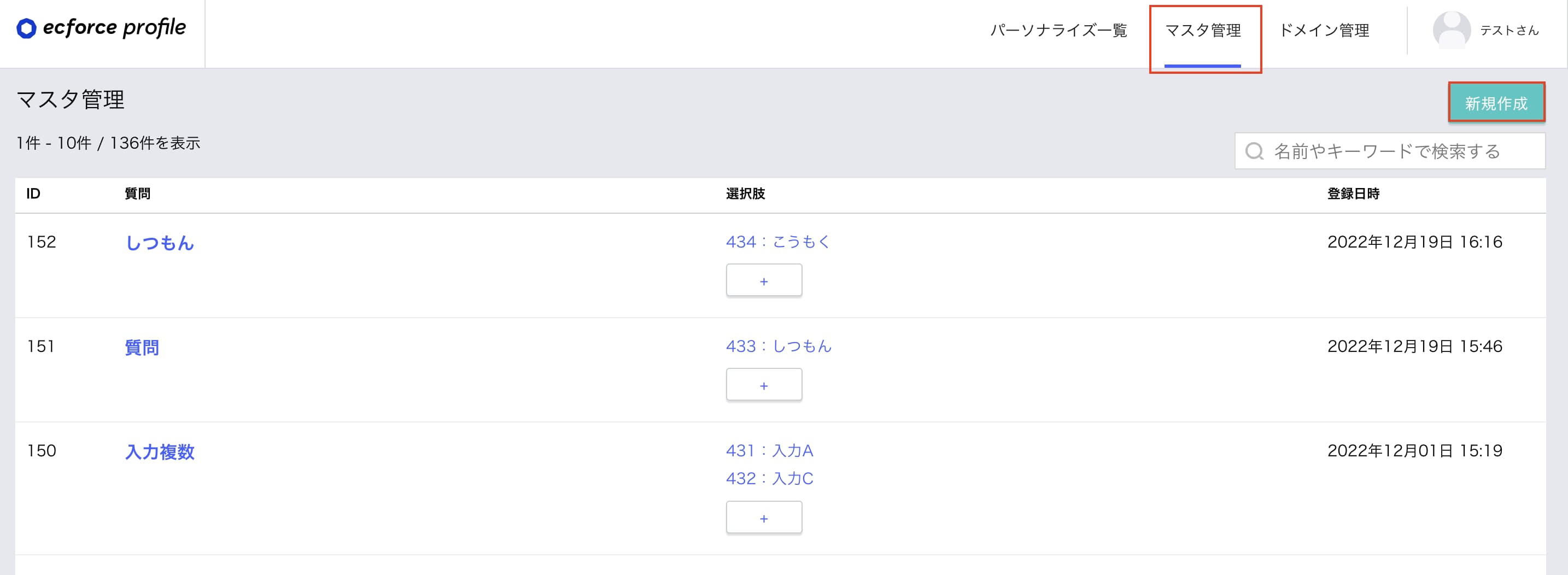Select choice 432：入力C
The width and height of the screenshot is (1568, 575).
click(769, 478)
